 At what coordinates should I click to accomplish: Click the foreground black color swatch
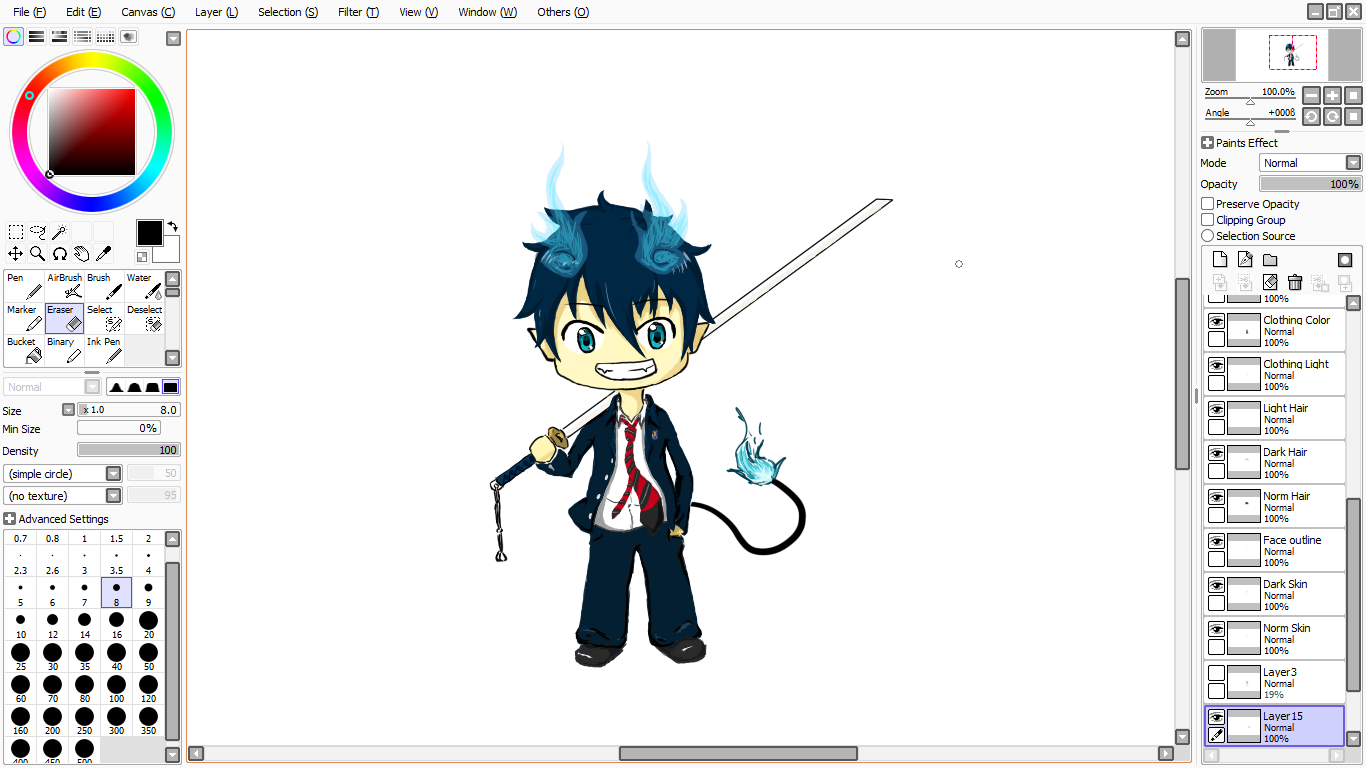click(149, 233)
